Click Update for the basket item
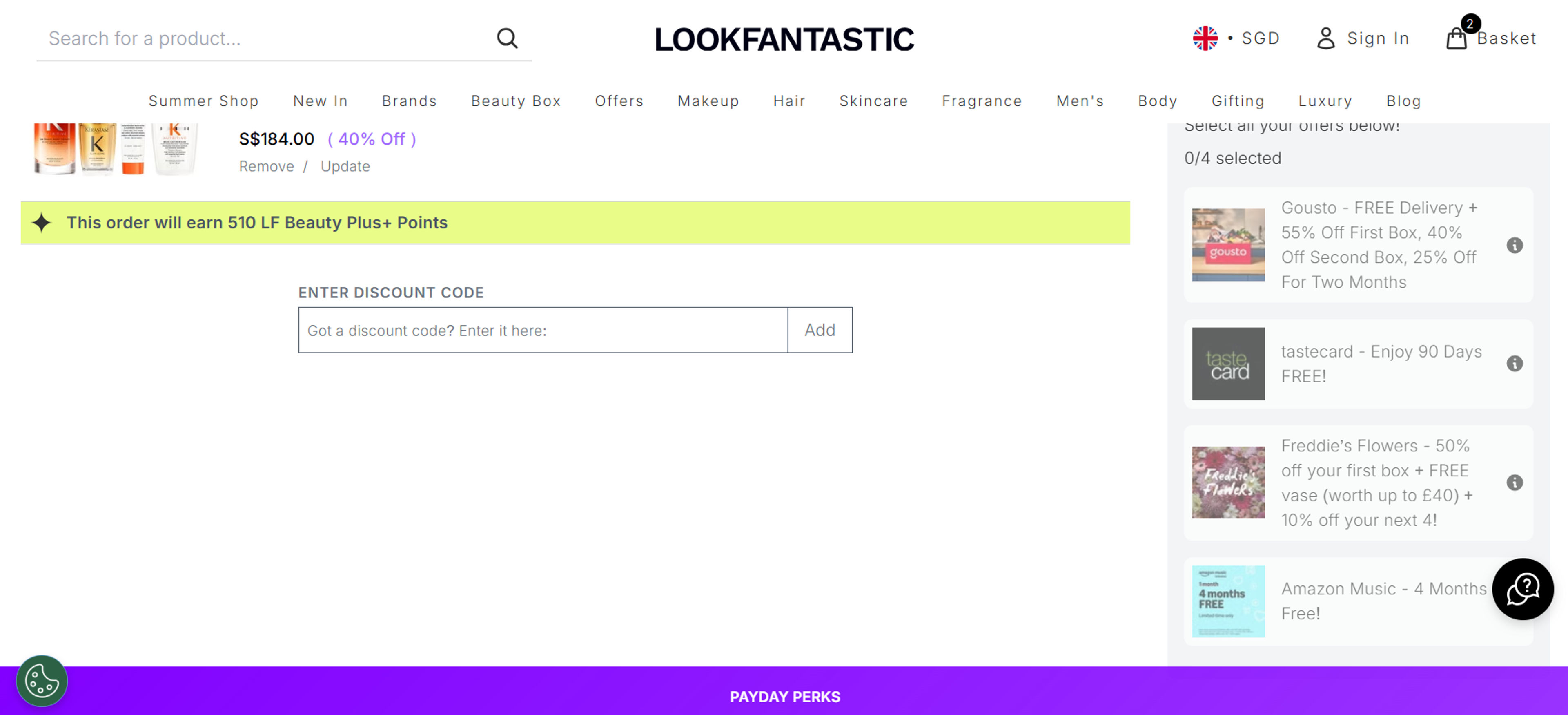The image size is (1568, 715). tap(345, 166)
